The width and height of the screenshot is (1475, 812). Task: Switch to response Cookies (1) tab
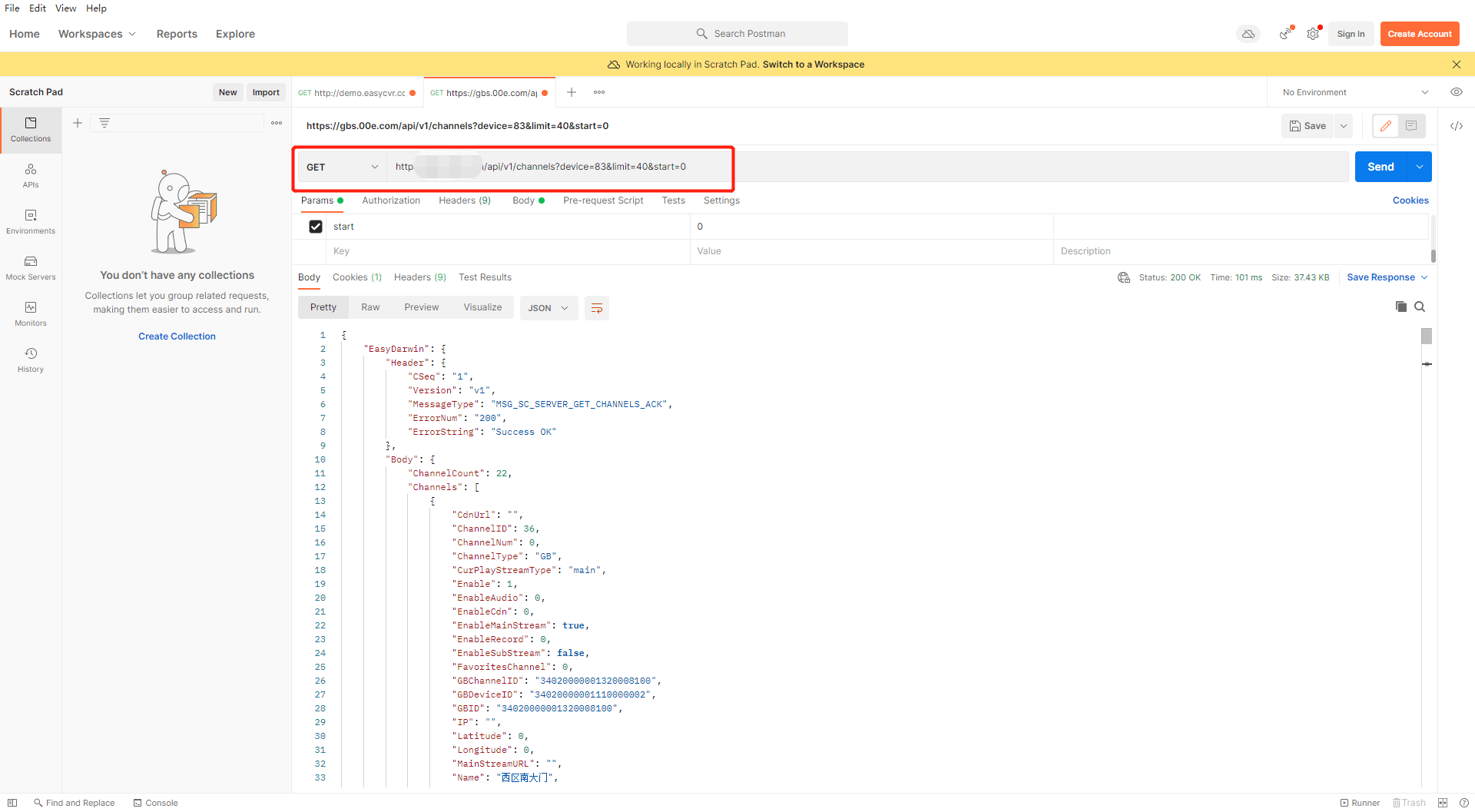pos(357,277)
